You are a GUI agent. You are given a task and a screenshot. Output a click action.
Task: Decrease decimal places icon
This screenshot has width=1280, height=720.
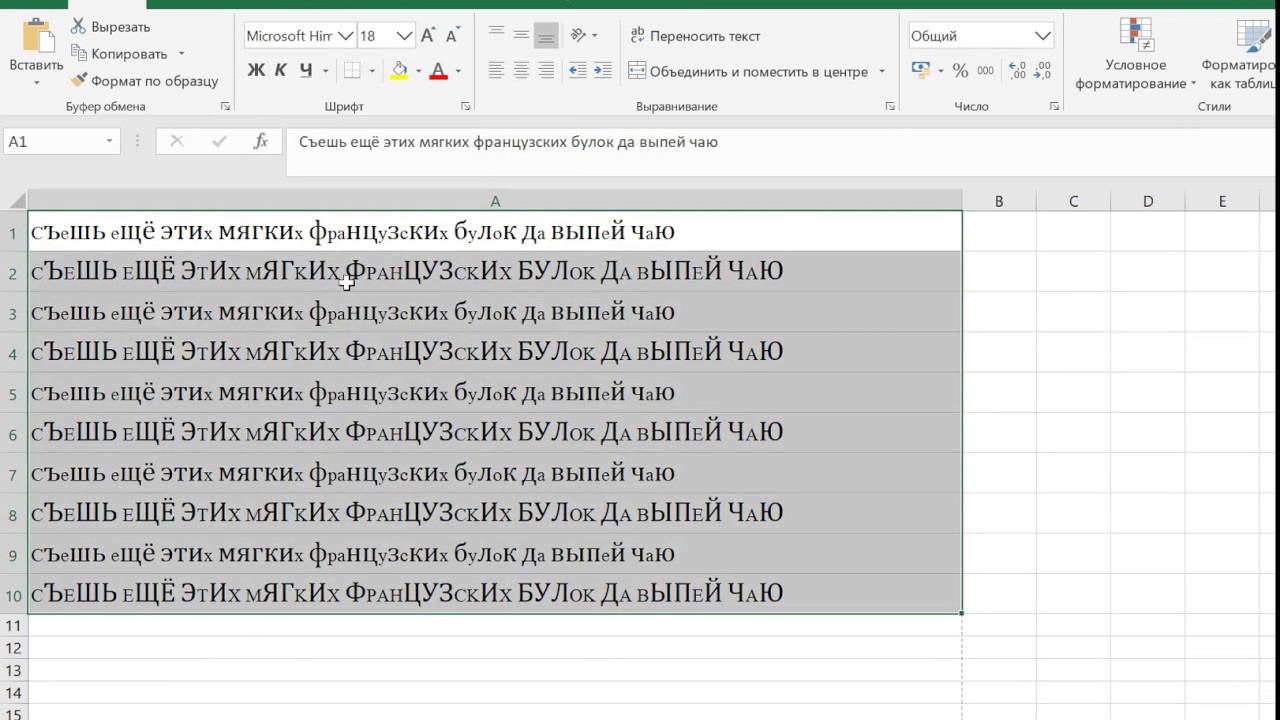click(x=1043, y=70)
